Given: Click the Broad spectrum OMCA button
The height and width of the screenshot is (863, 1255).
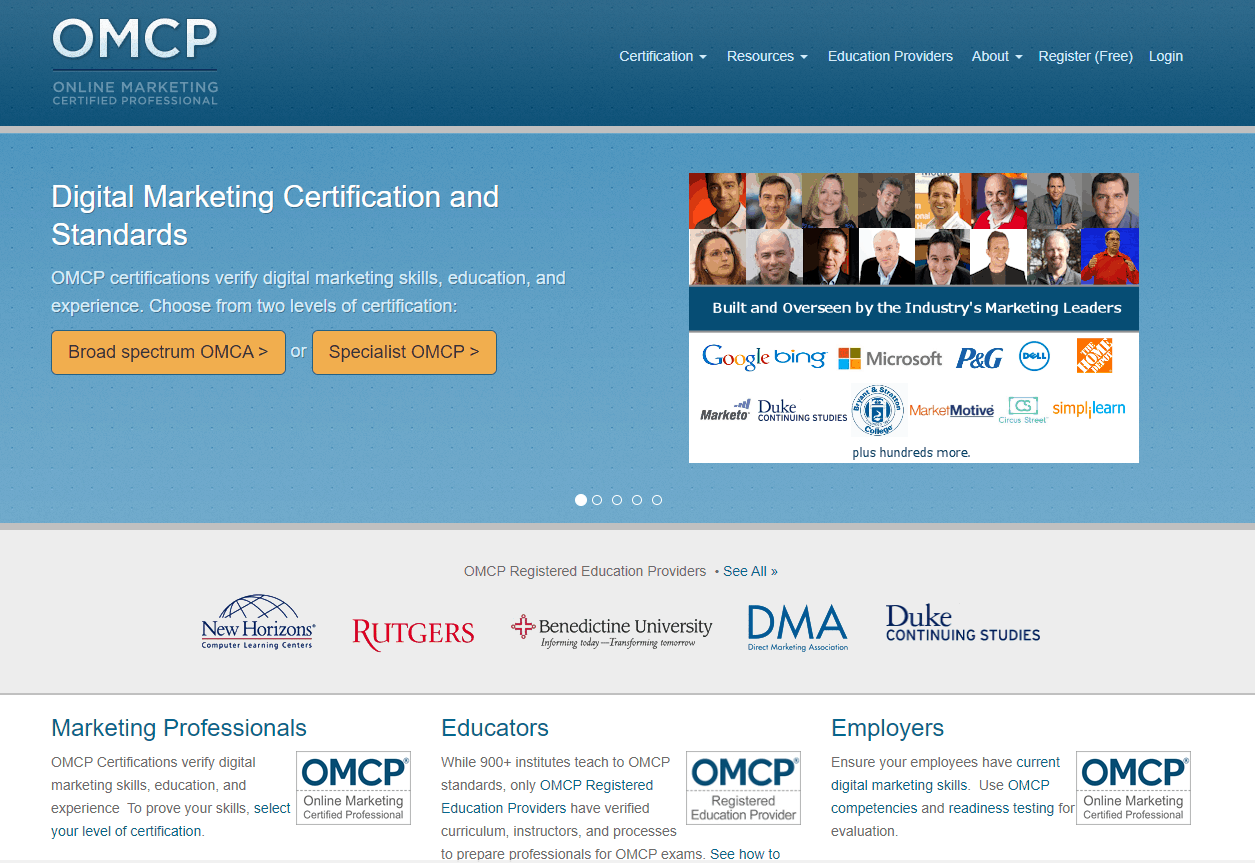Looking at the screenshot, I should click(168, 352).
